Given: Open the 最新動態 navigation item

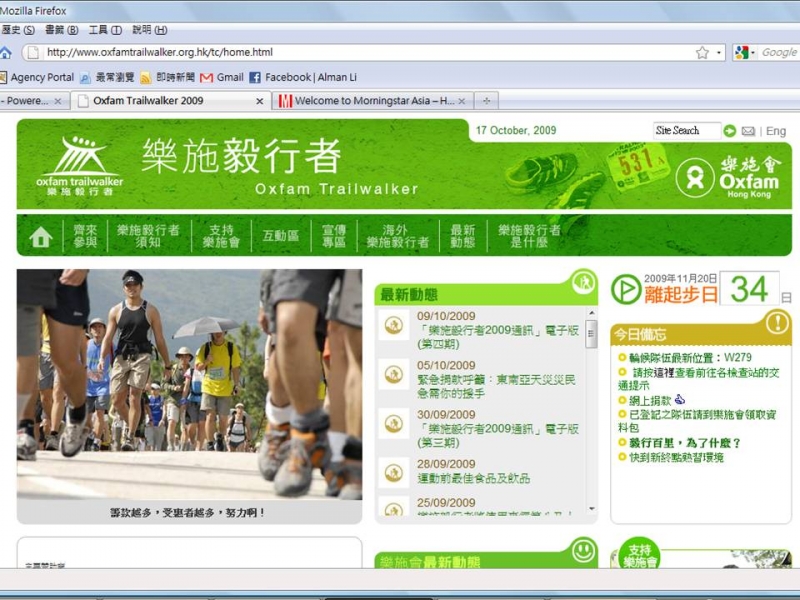Looking at the screenshot, I should tap(463, 236).
